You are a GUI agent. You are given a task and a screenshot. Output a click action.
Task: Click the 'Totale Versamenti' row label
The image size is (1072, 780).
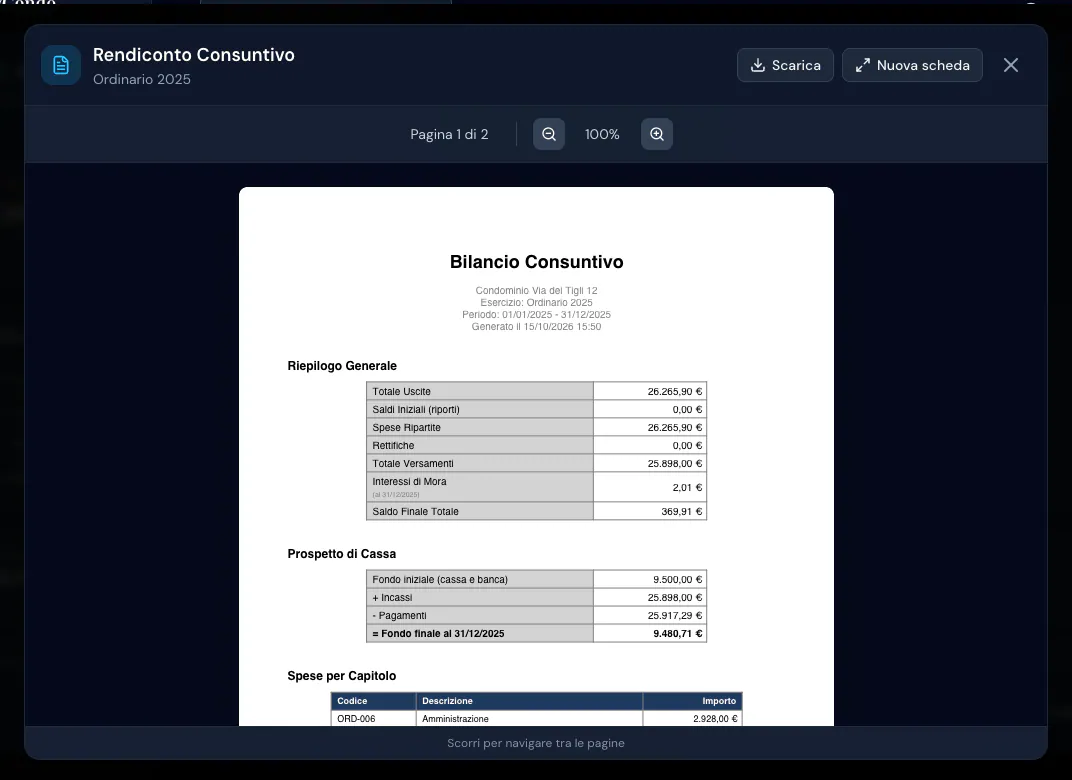(x=413, y=463)
